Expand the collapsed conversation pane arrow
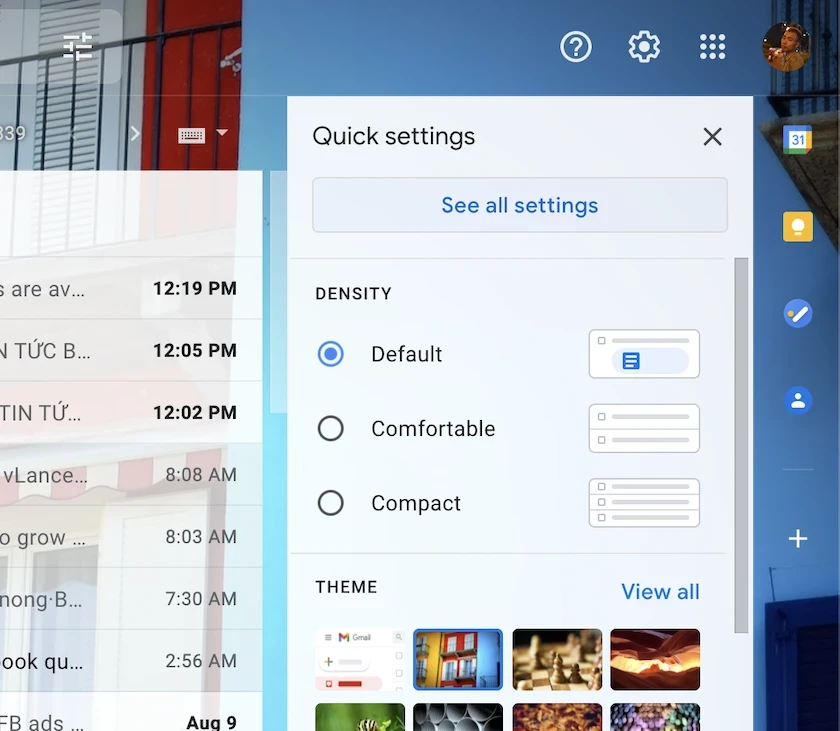 click(135, 133)
